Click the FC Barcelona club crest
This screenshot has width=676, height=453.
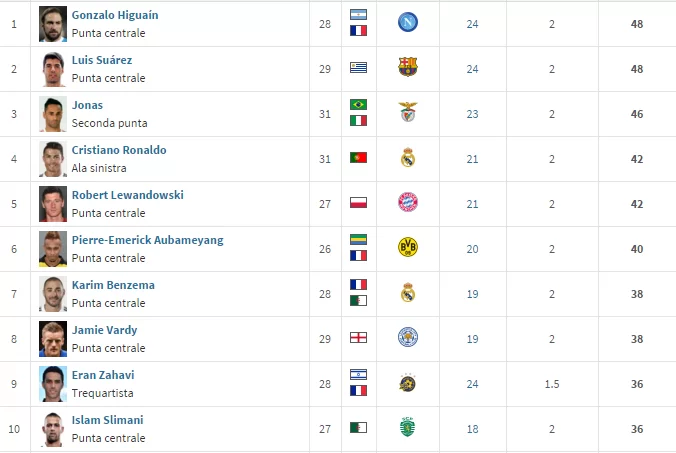pos(407,68)
